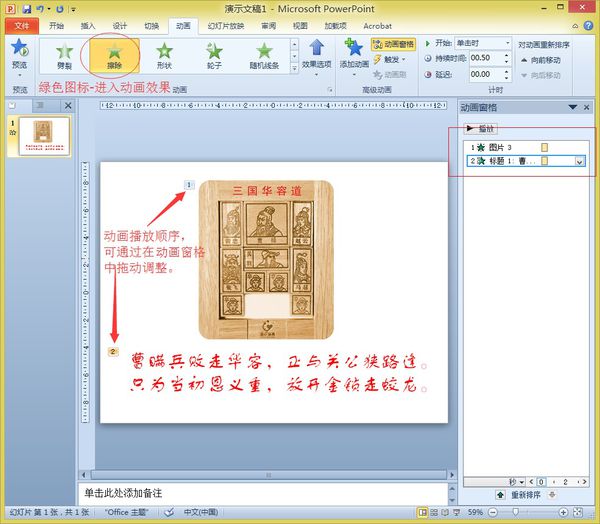Open the 文件 (File) tab

tap(22, 26)
